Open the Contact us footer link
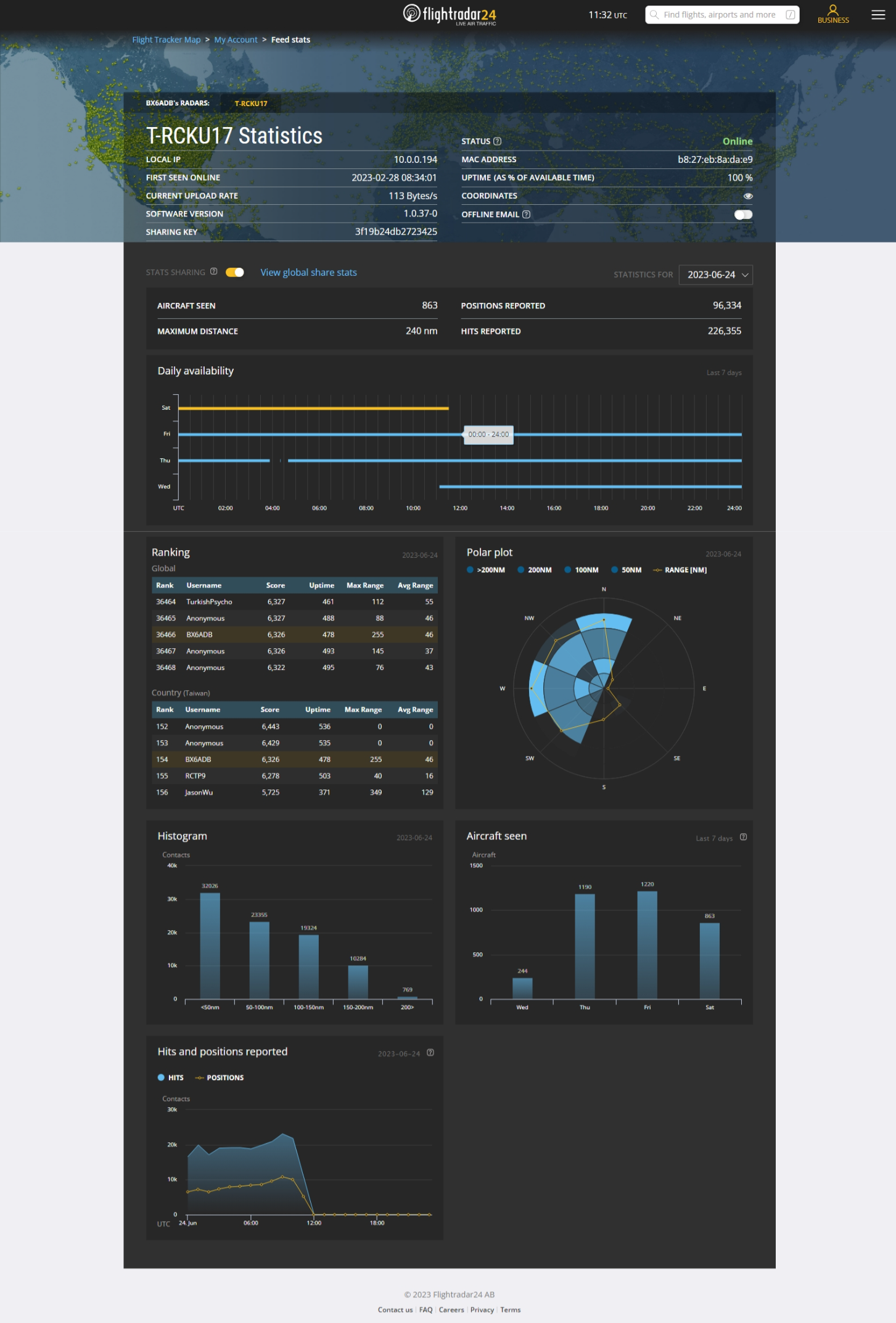Screen dimensions: 896x1323 tap(395, 1310)
